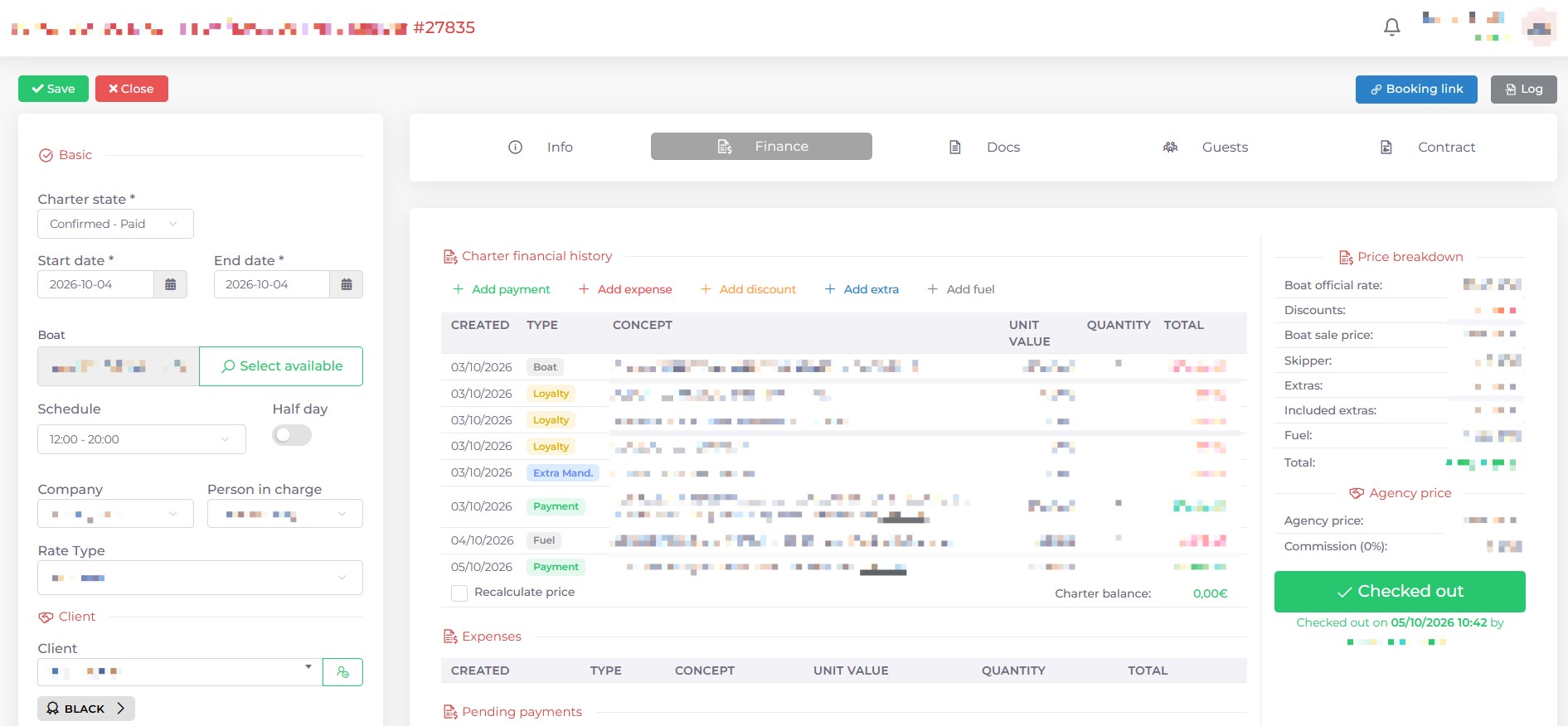This screenshot has height=726, width=1568.
Task: Open the Schedule dropdown
Action: point(142,439)
